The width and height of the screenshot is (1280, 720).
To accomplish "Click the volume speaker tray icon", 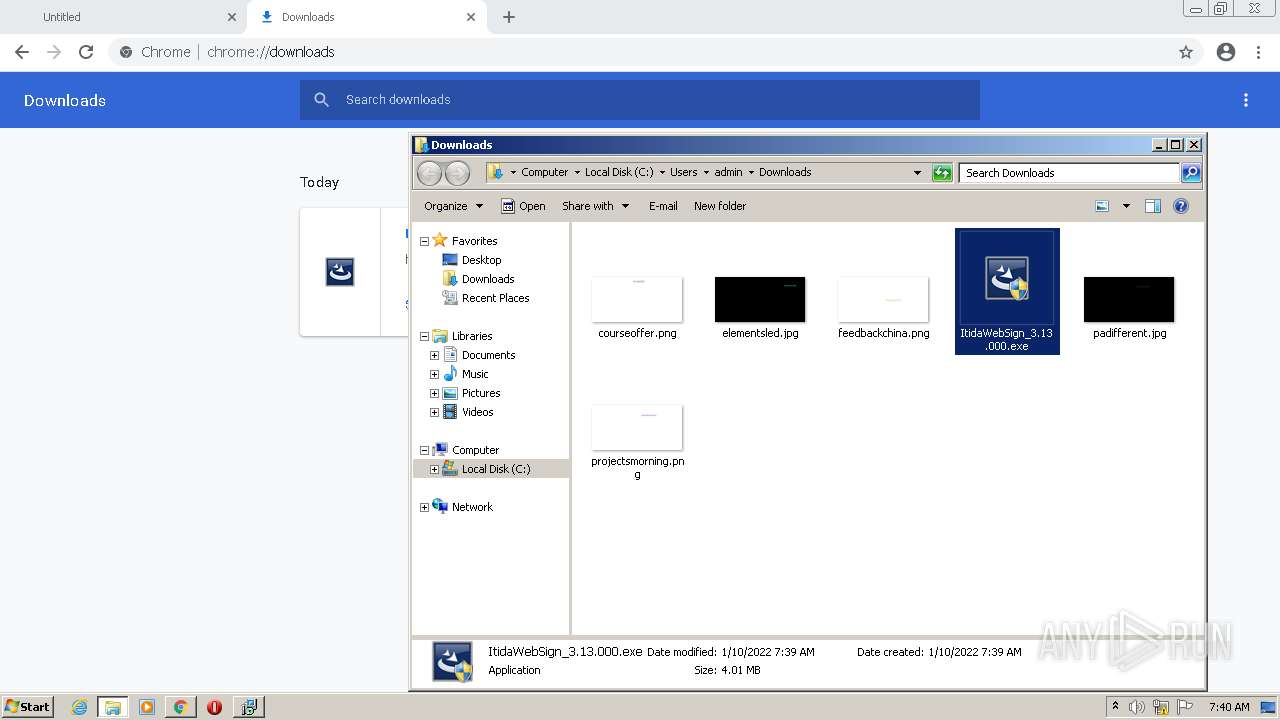I will click(1137, 707).
